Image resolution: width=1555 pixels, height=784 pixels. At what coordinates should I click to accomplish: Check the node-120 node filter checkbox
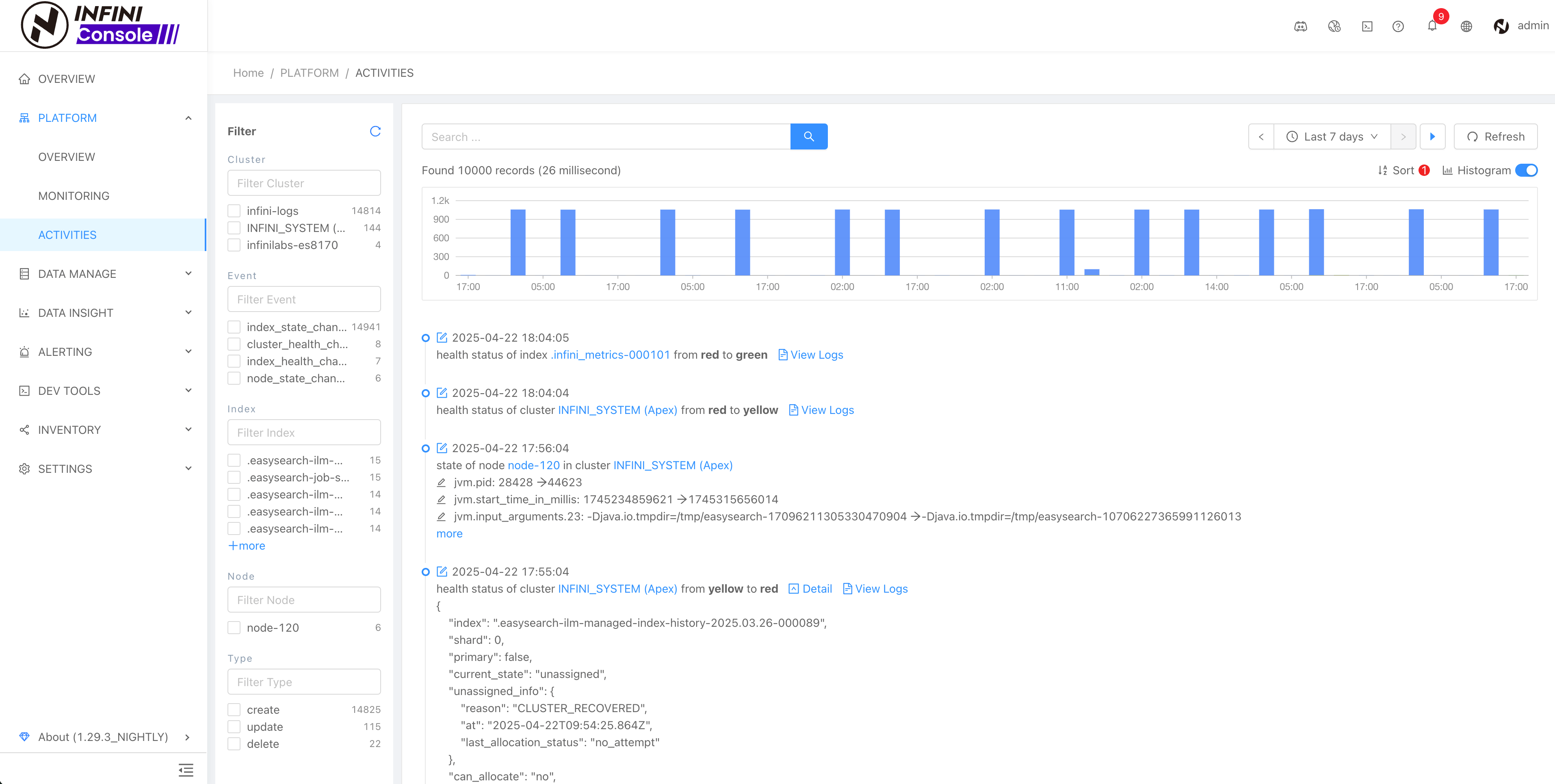(234, 628)
